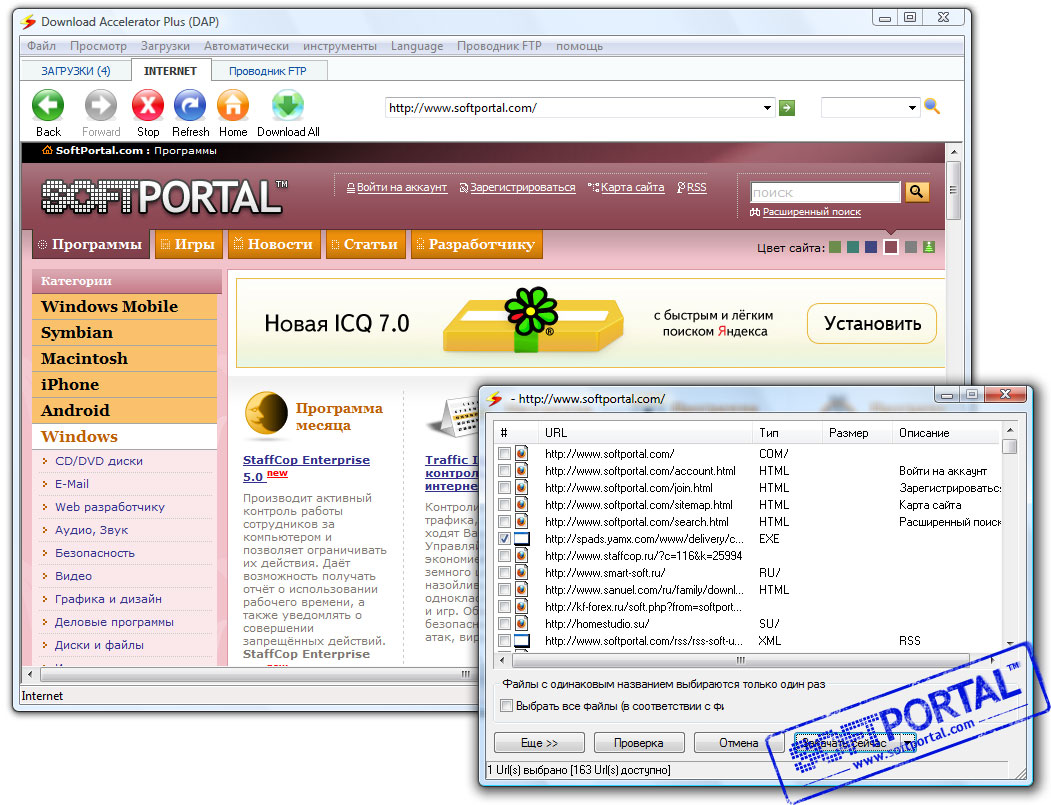Click the Установить ICQ button
The width and height of the screenshot is (1051, 805).
tap(872, 324)
